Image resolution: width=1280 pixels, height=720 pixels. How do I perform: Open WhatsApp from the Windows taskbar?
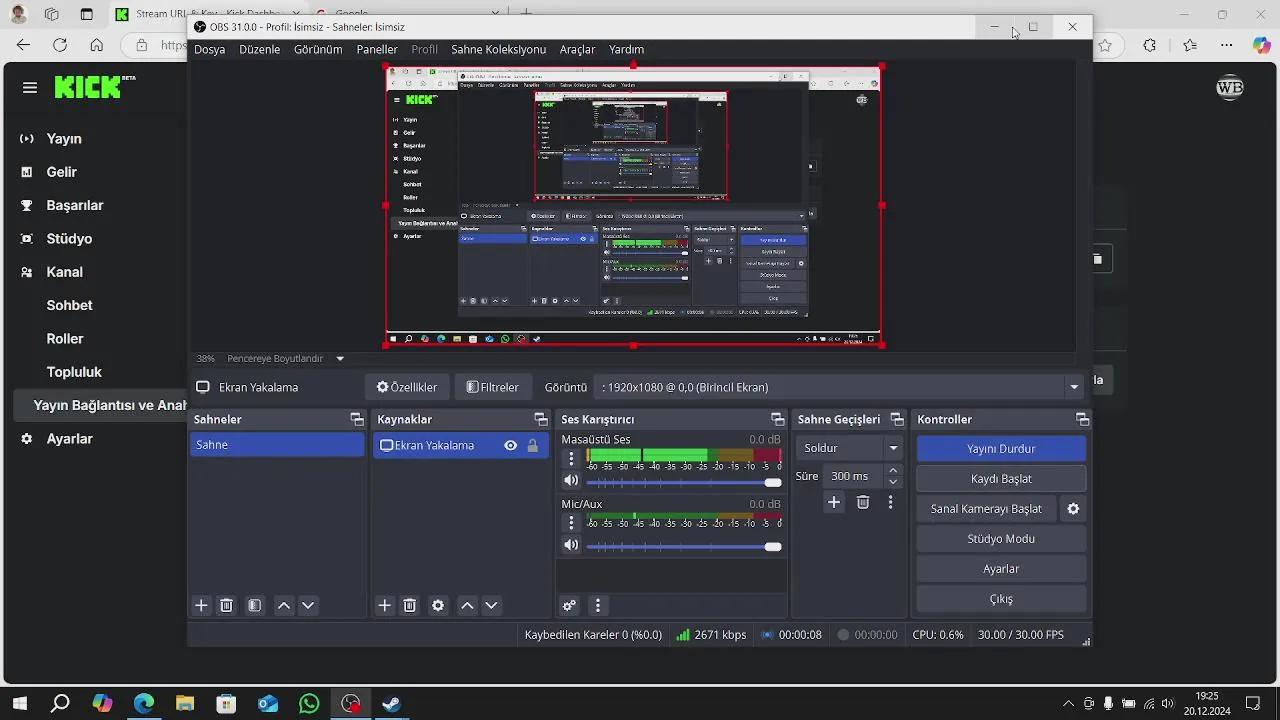[x=309, y=703]
